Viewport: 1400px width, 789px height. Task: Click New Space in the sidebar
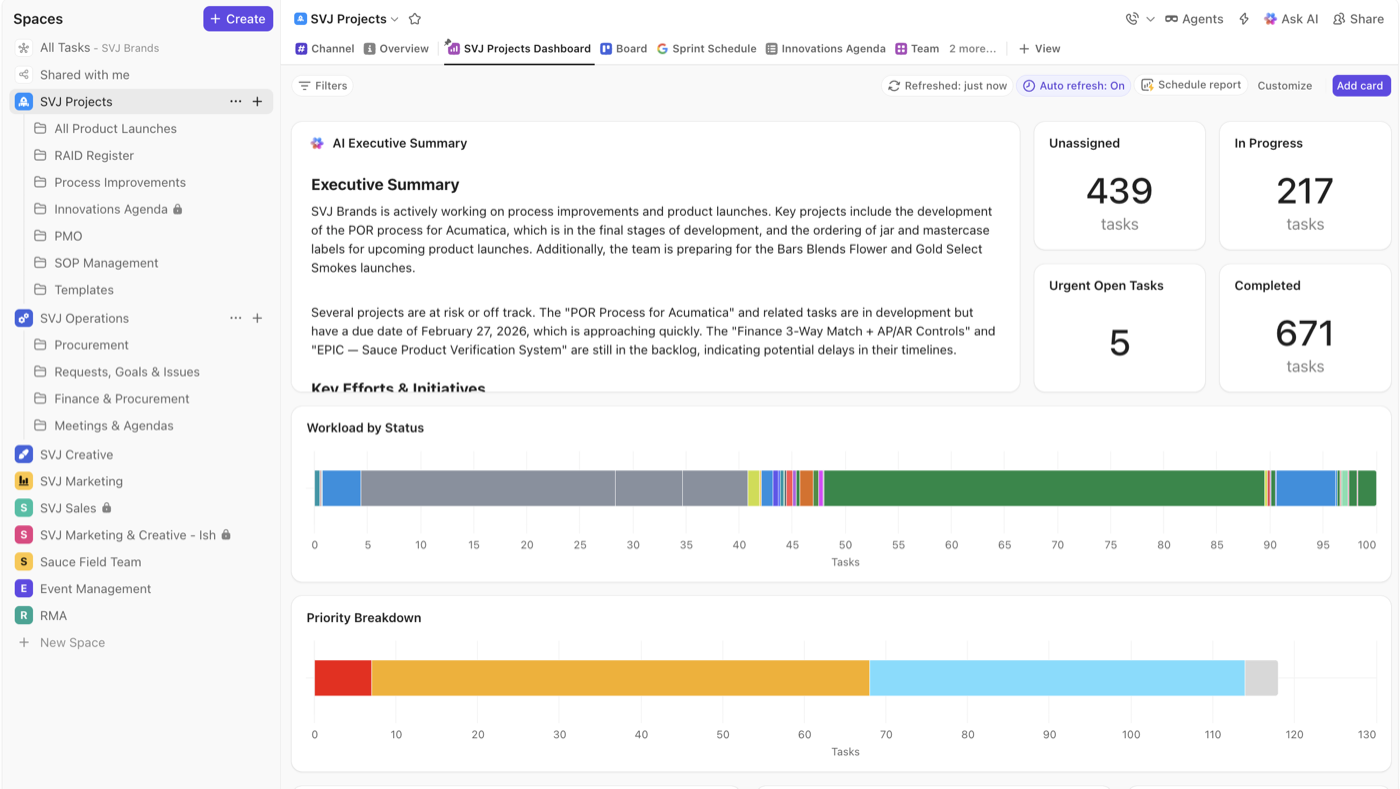(x=72, y=643)
